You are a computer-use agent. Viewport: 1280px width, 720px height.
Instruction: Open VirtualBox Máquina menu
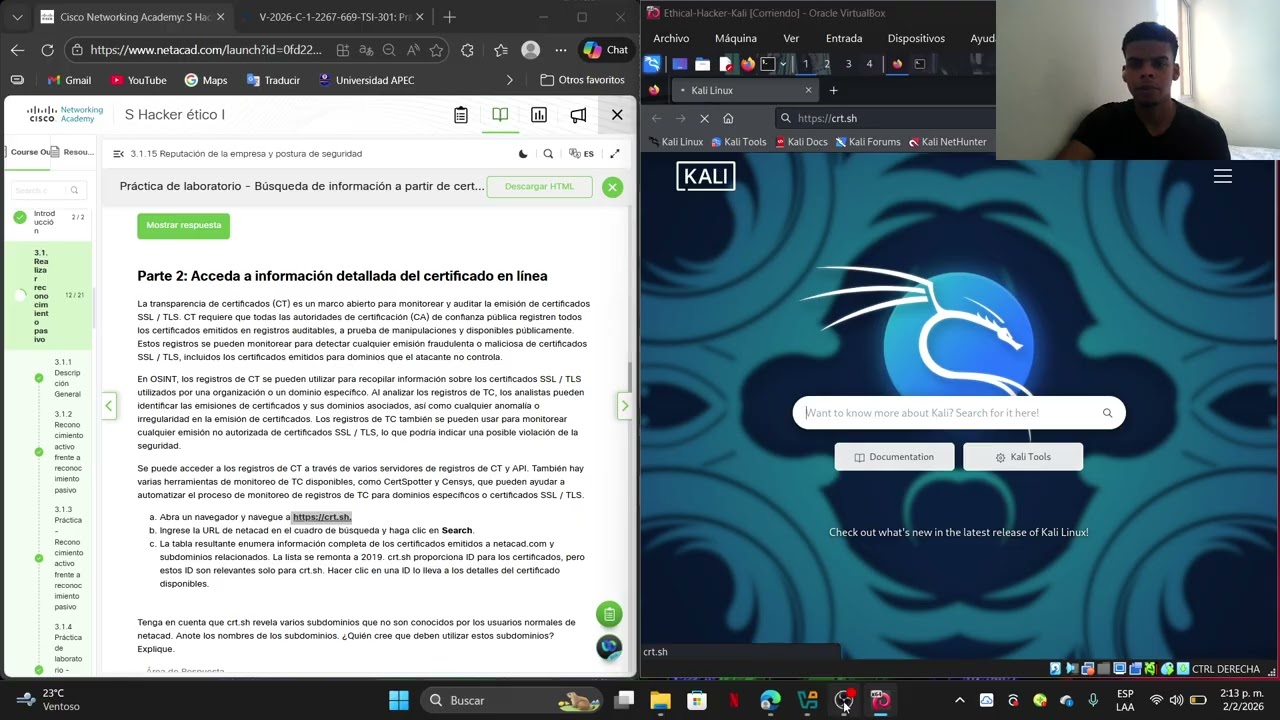point(736,38)
